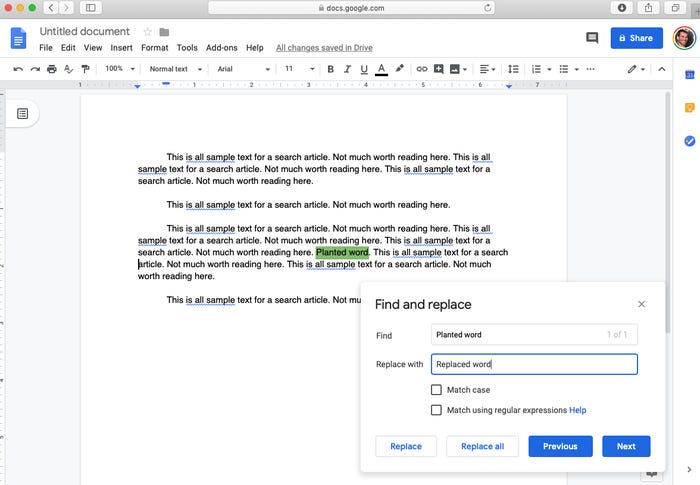Toggle Underline formatting
The image size is (700, 485).
364,69
